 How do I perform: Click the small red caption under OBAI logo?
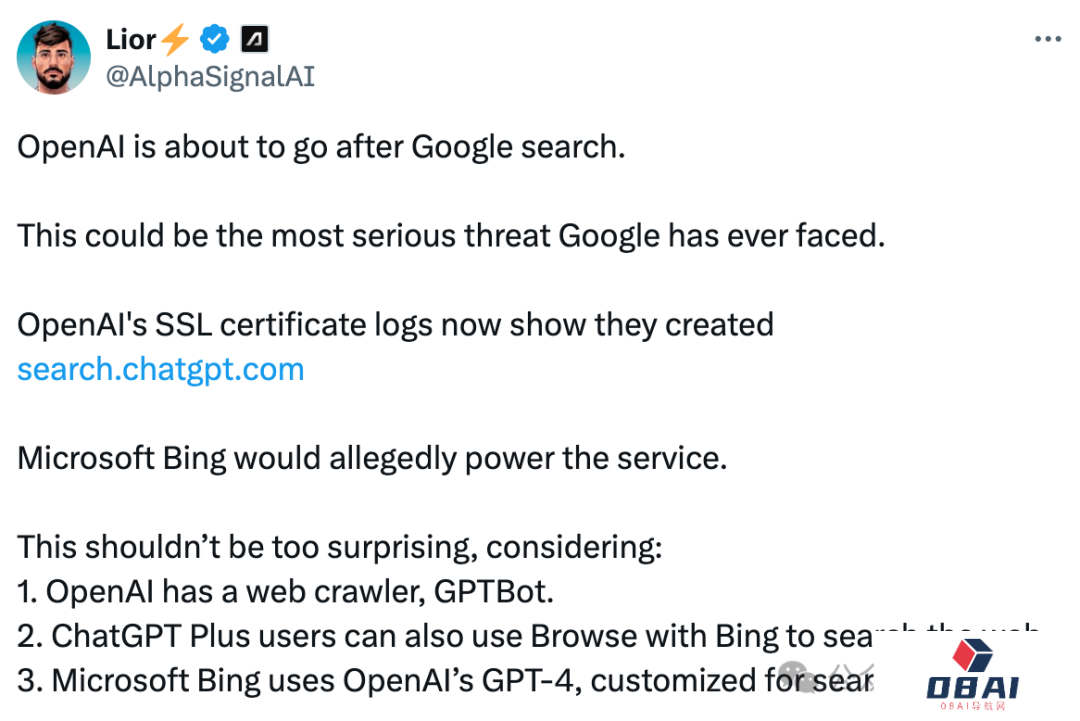tap(972, 707)
